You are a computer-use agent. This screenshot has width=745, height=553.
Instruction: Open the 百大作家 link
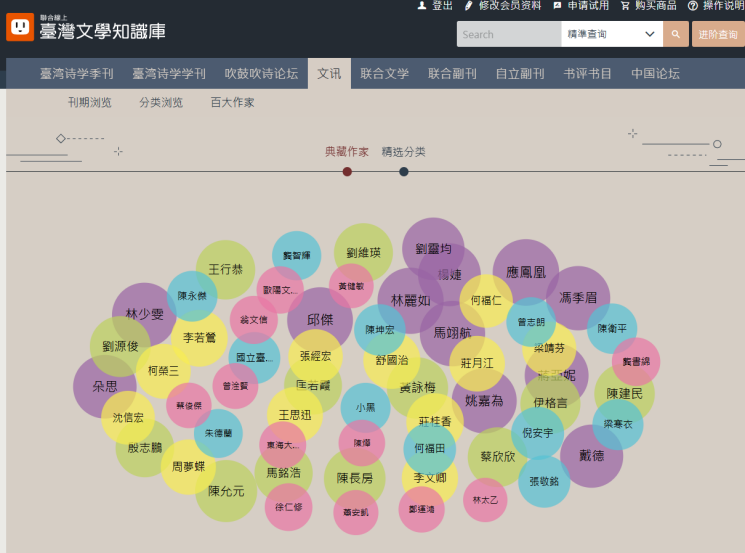(232, 103)
